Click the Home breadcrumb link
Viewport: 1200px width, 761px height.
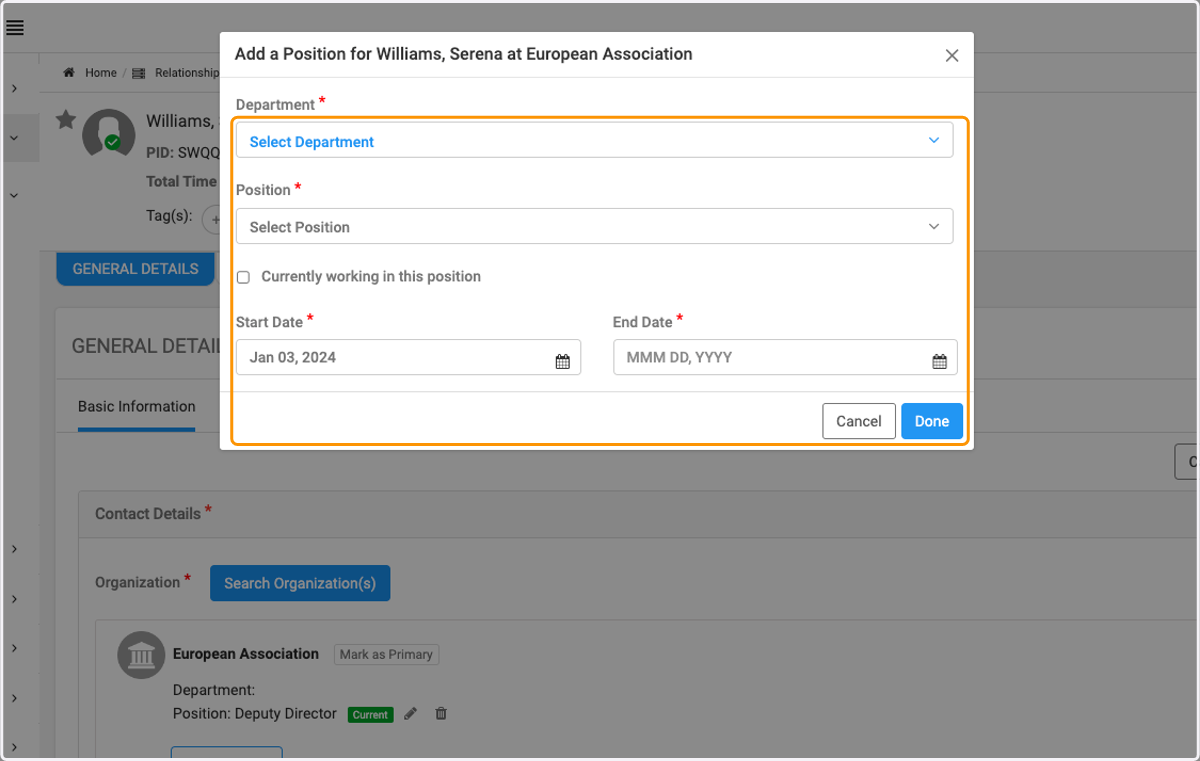click(101, 73)
